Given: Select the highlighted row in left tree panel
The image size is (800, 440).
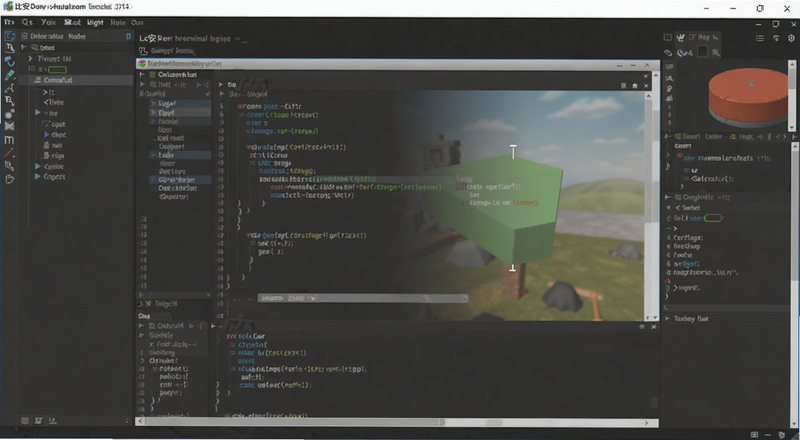Looking at the screenshot, I should click(76, 80).
